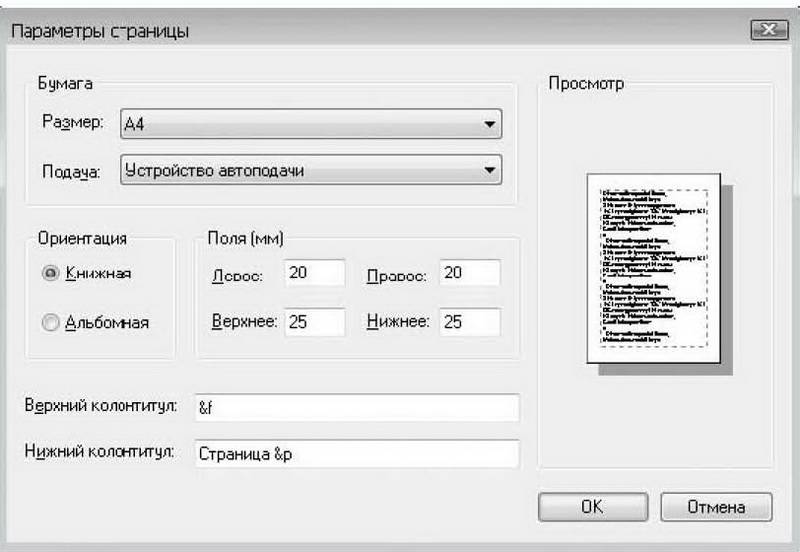Viewport: 800px width, 552px height.
Task: Click the Нижний колонтитул: label
Action: [x=100, y=451]
